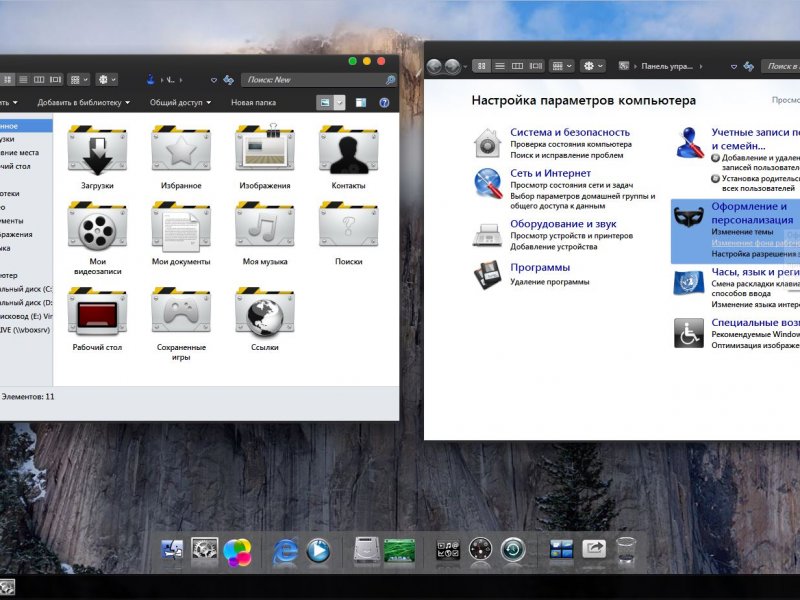Screen dimensions: 800x600
Task: Open the trash bin in dock
Action: tap(626, 550)
